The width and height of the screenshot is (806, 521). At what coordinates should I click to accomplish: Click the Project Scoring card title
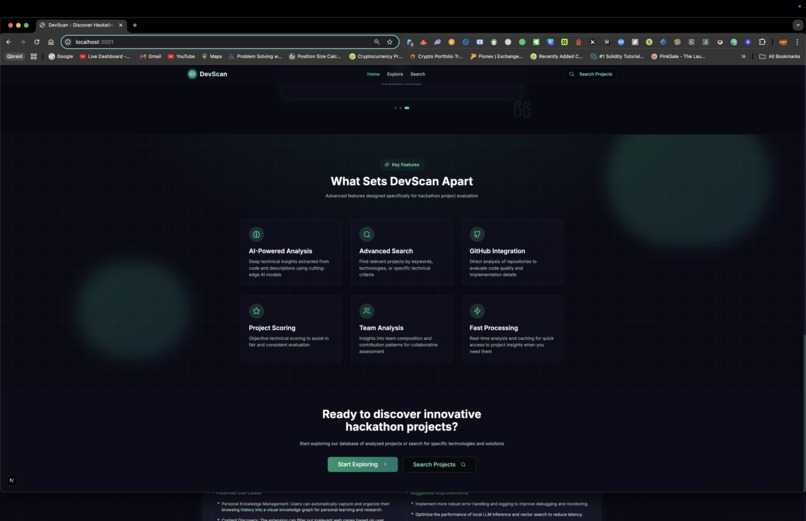(272, 328)
